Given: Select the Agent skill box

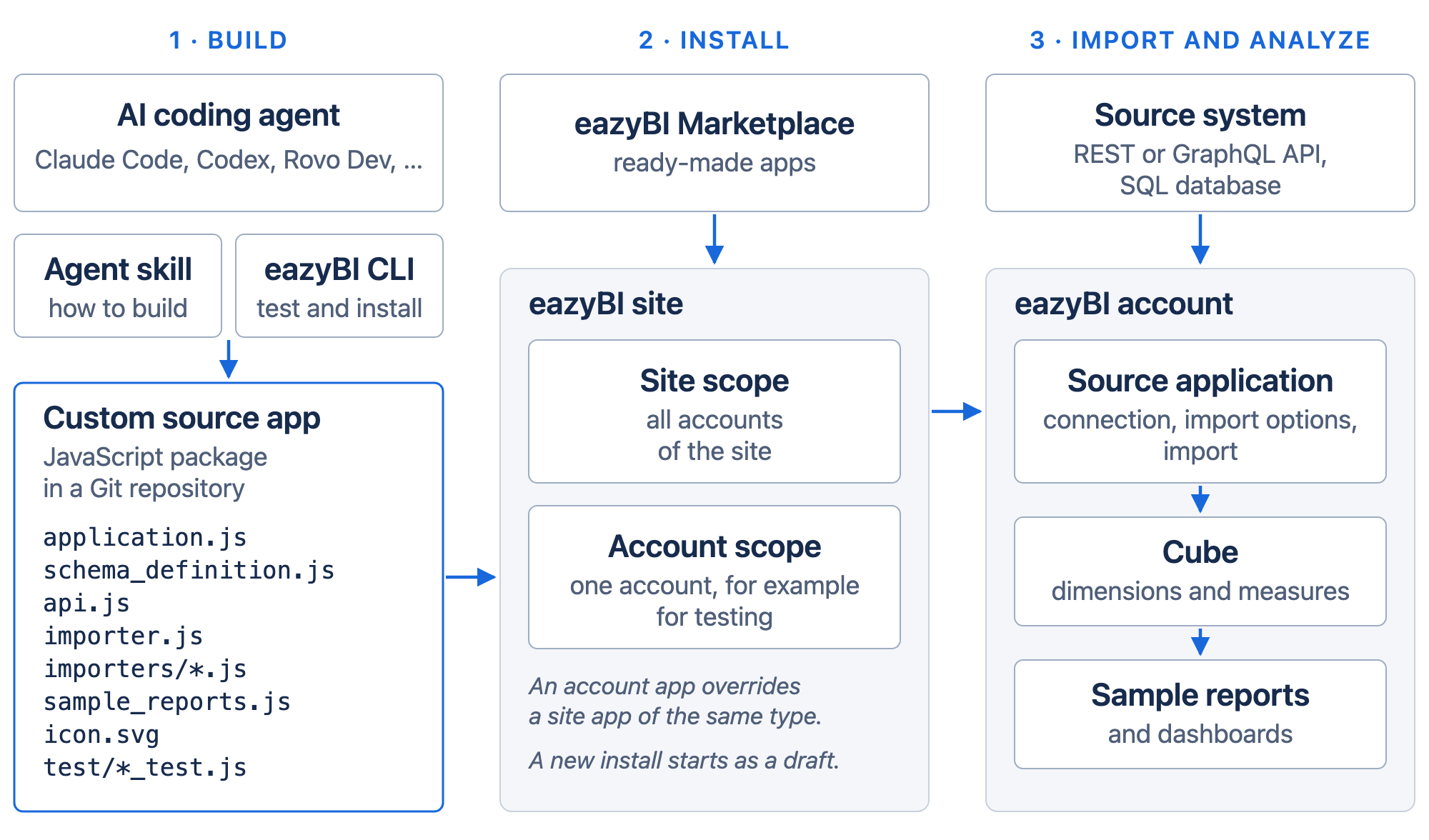Looking at the screenshot, I should 118,286.
